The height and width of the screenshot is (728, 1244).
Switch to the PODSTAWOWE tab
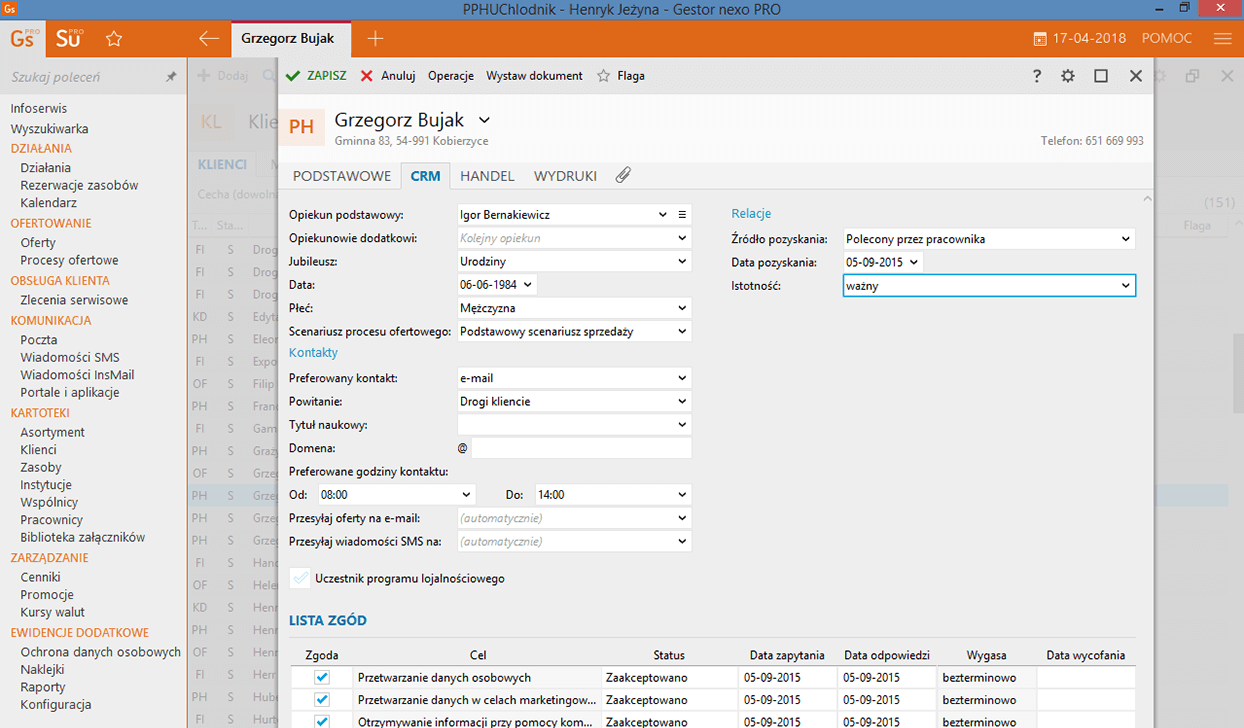(x=341, y=176)
